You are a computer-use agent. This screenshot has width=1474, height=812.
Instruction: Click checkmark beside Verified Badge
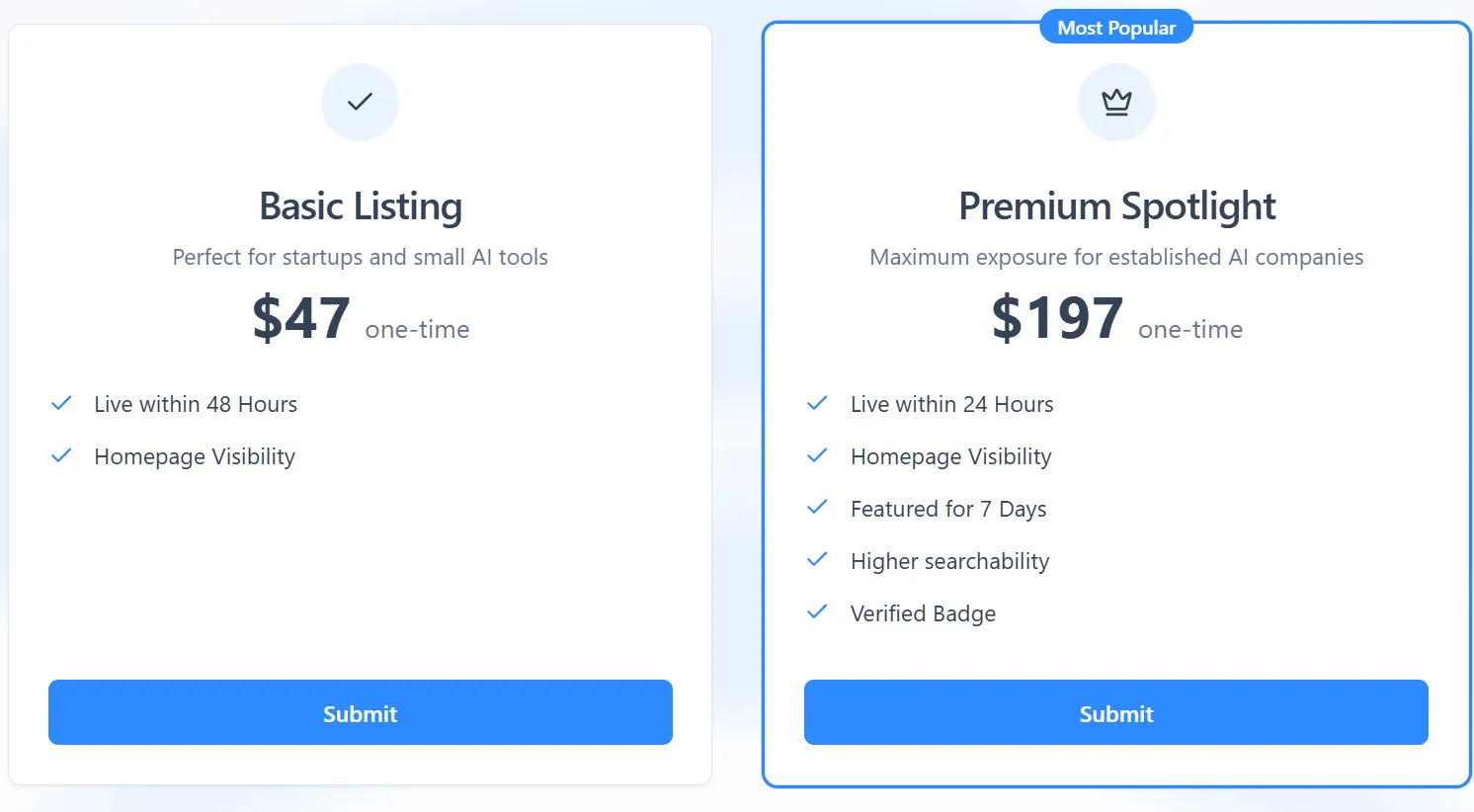(x=817, y=612)
